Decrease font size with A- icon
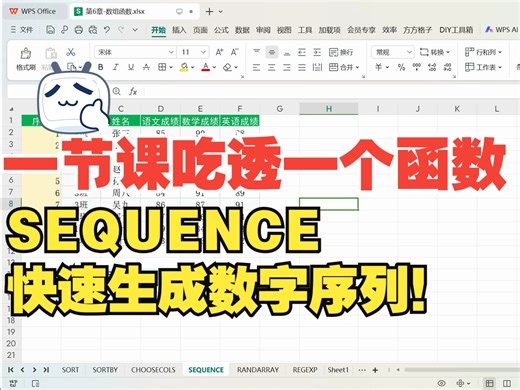 point(234,52)
